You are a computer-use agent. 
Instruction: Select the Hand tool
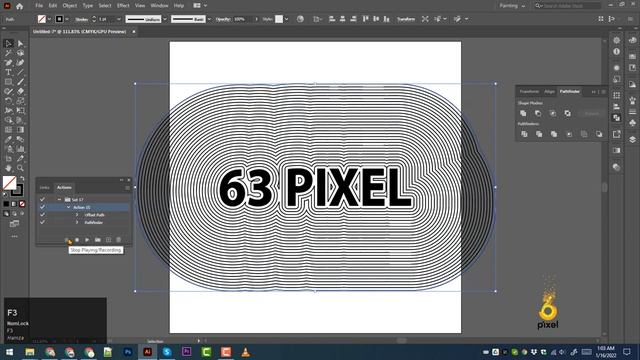coord(8,168)
